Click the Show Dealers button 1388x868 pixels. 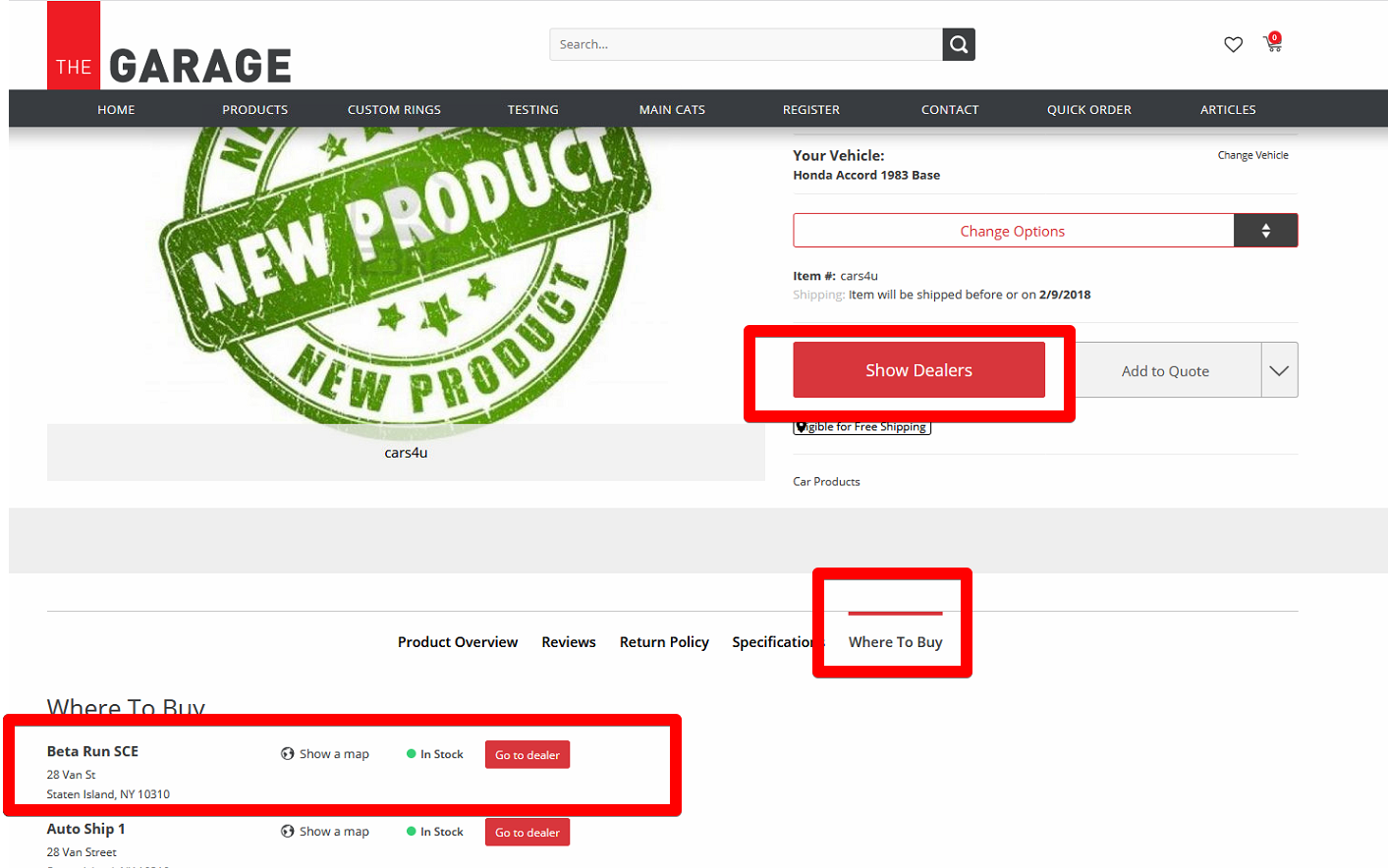[918, 370]
